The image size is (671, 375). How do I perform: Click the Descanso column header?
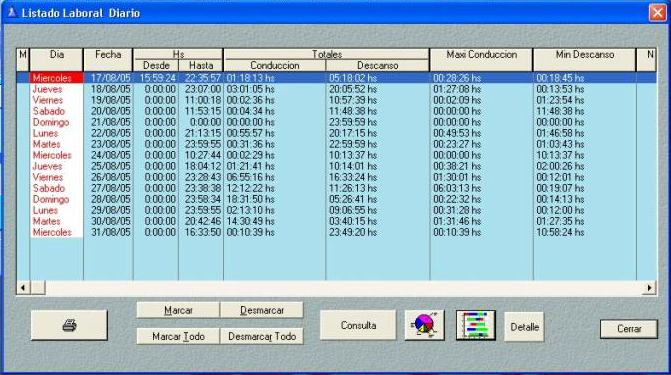(377, 65)
